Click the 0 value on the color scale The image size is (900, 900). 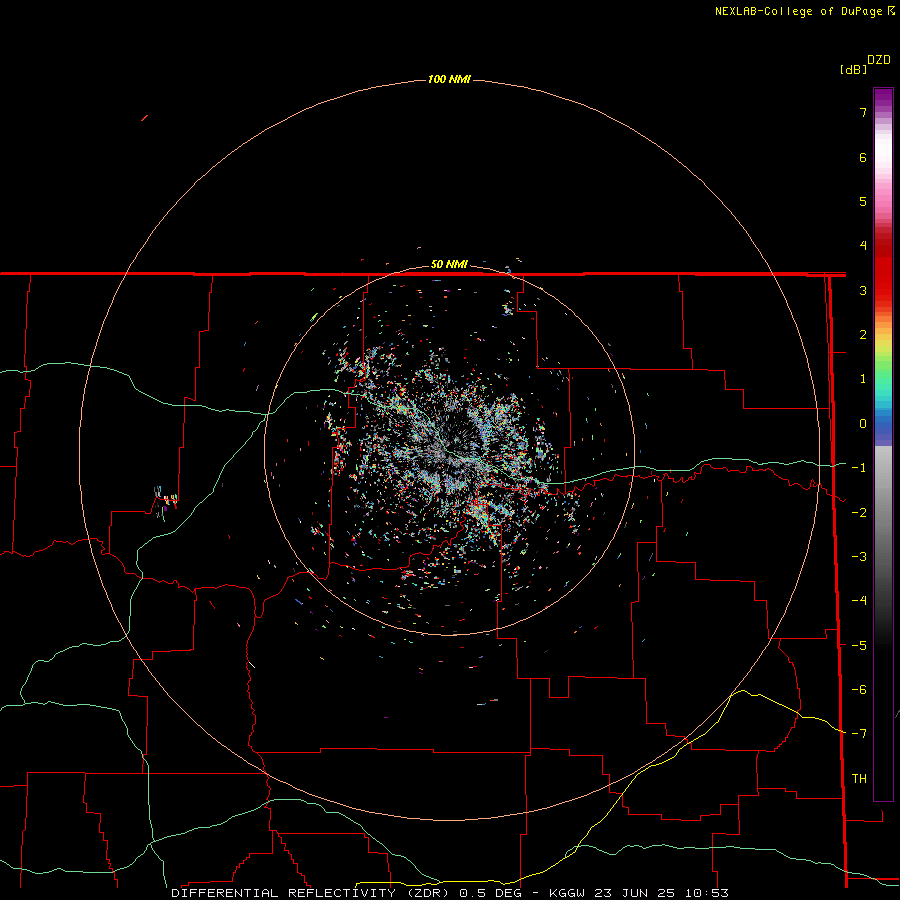click(x=863, y=424)
